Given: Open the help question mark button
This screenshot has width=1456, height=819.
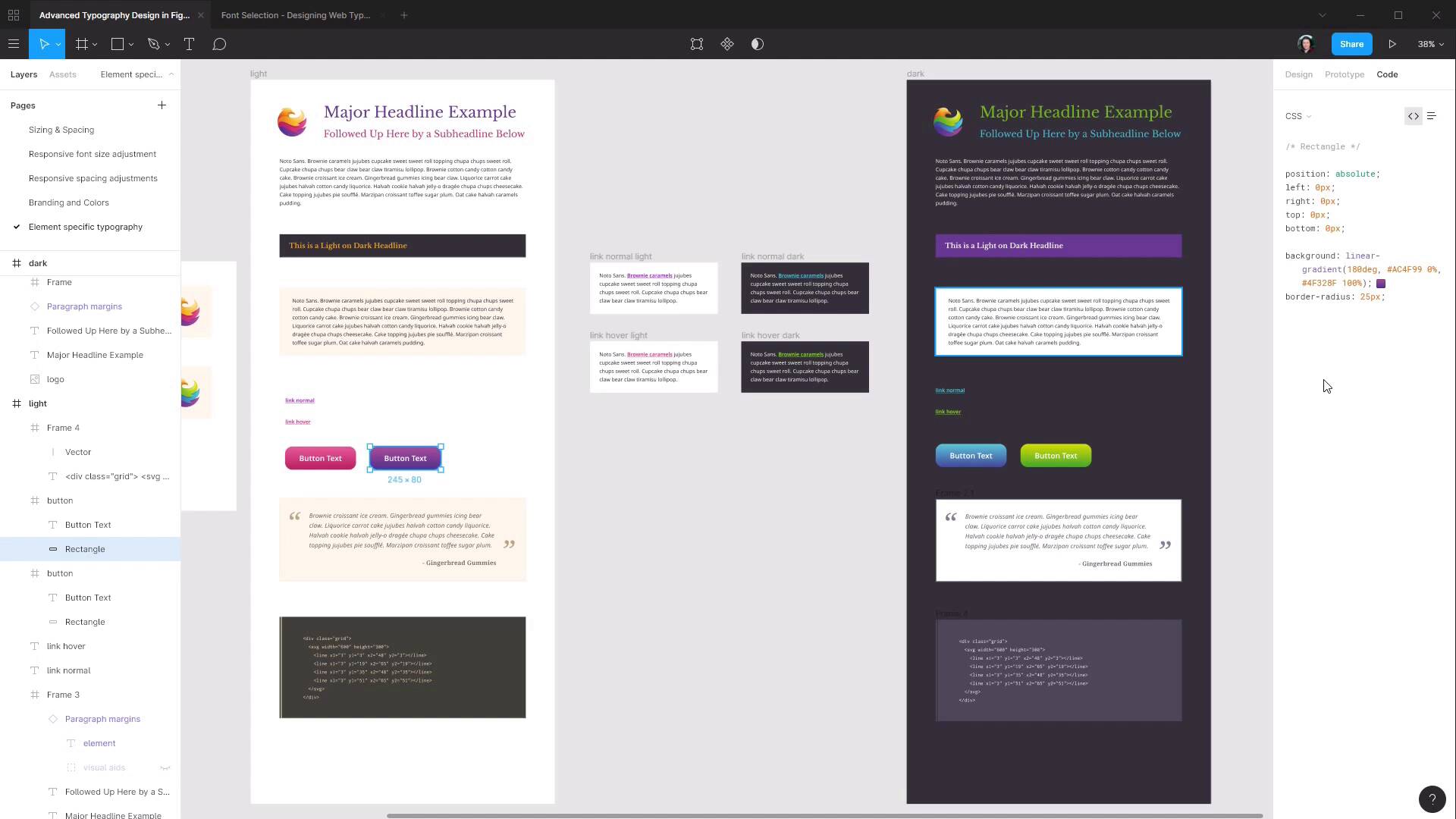Looking at the screenshot, I should [1432, 799].
